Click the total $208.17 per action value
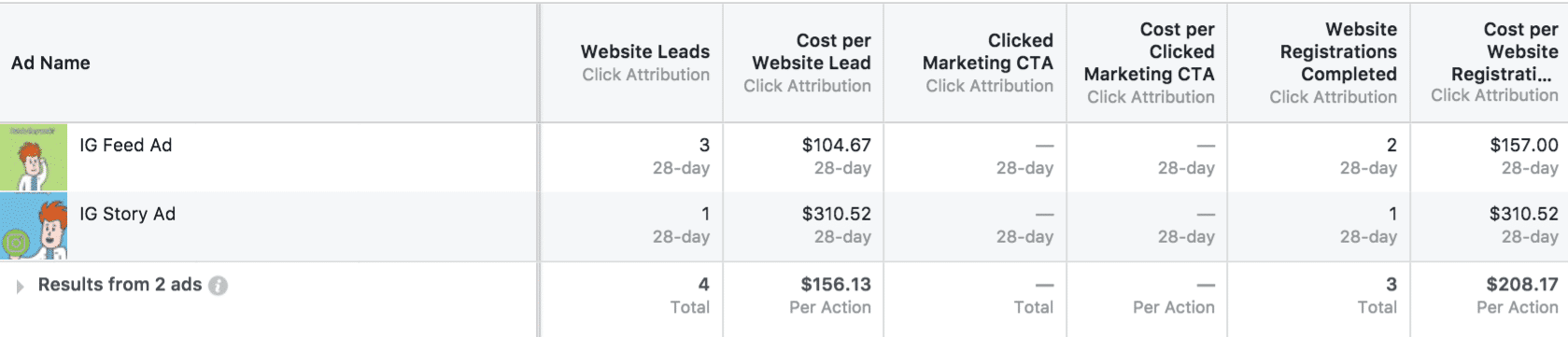Viewport: 1568px width, 337px height. tap(1522, 284)
